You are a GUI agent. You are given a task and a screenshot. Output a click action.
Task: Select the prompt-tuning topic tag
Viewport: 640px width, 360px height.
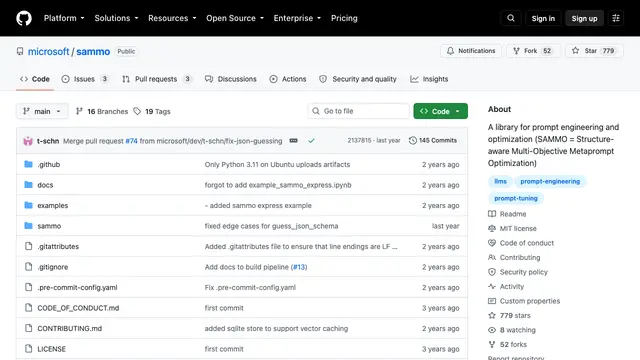point(516,198)
